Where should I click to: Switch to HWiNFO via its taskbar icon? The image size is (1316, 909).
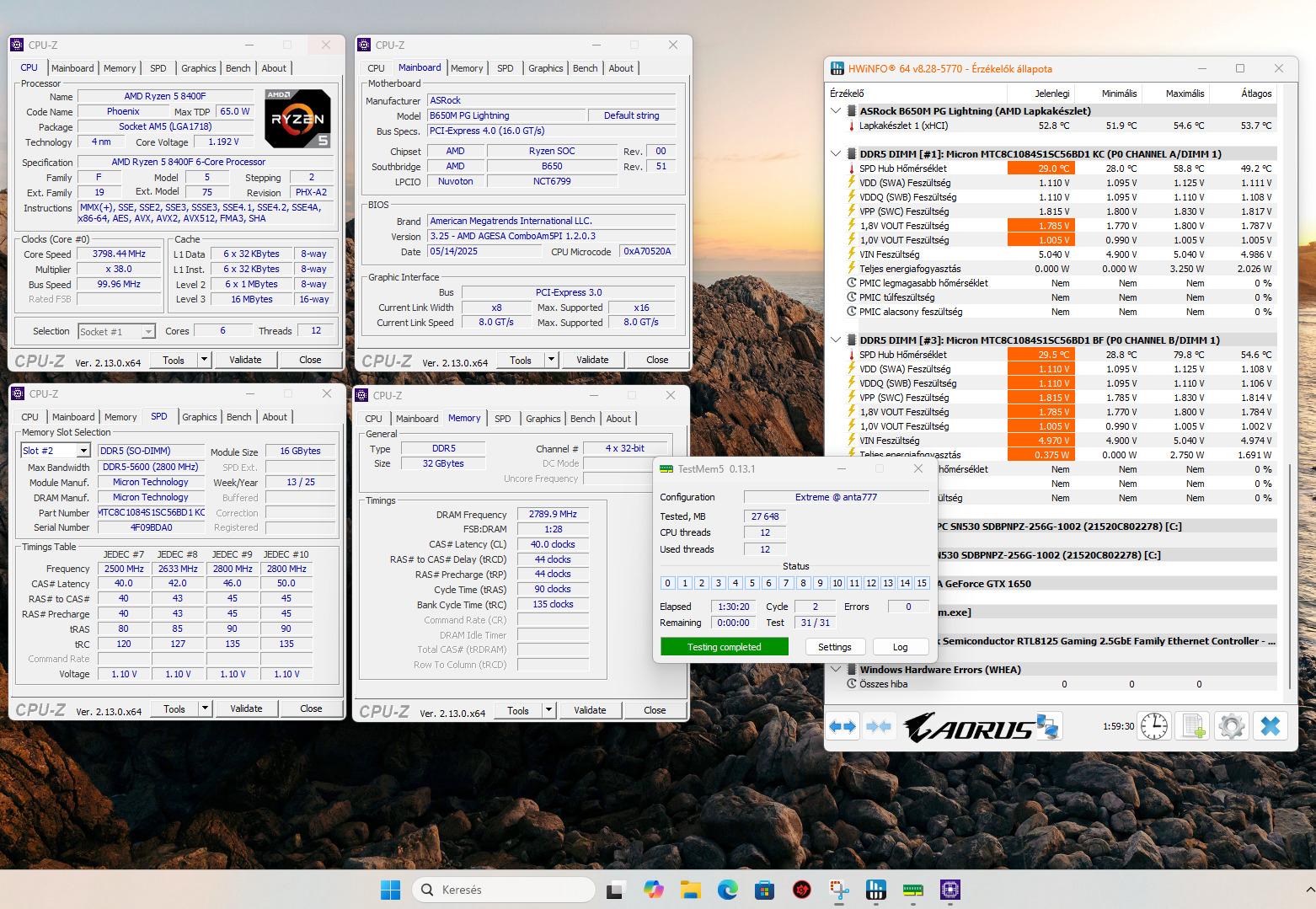876,890
